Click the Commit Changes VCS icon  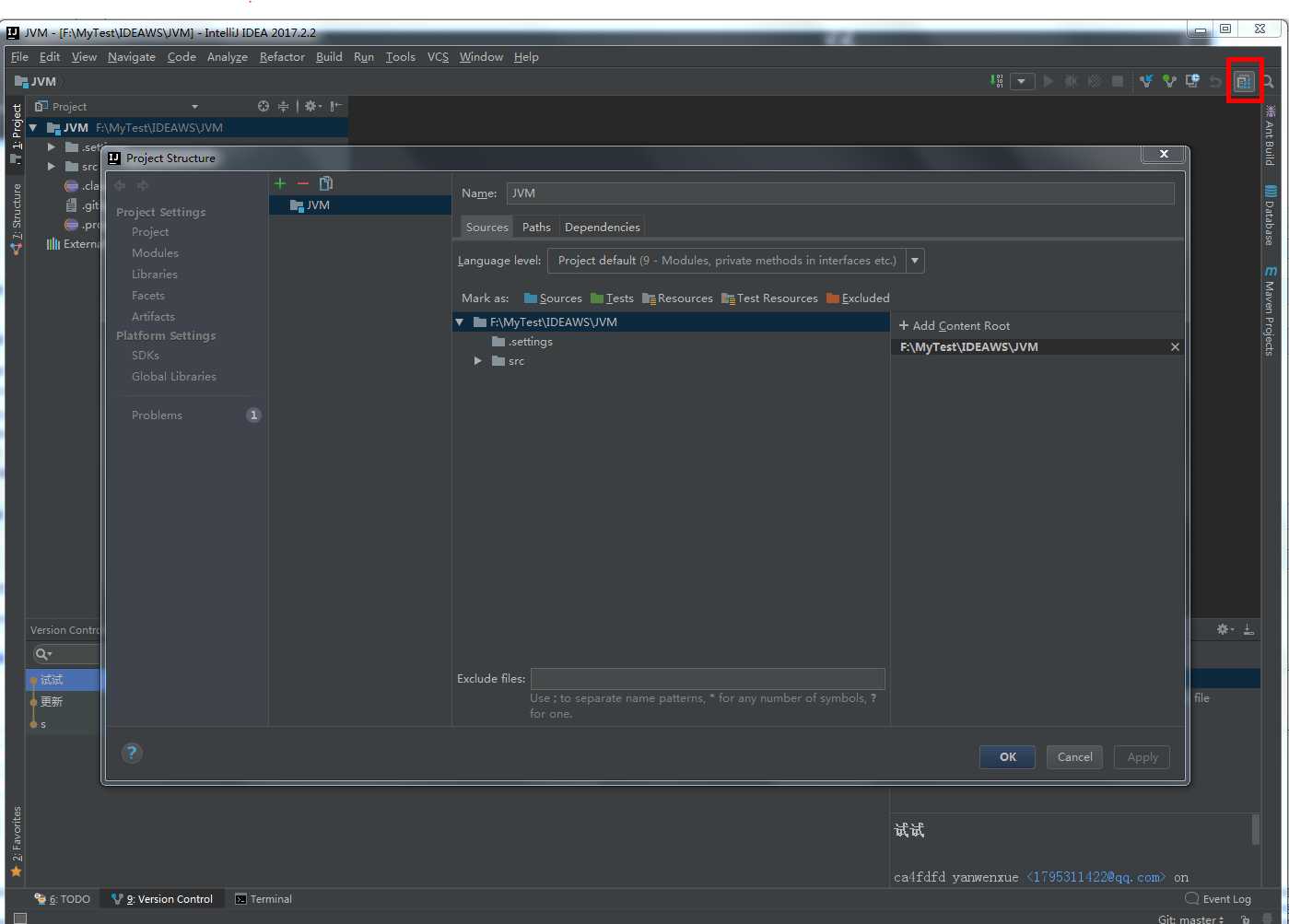[1168, 81]
